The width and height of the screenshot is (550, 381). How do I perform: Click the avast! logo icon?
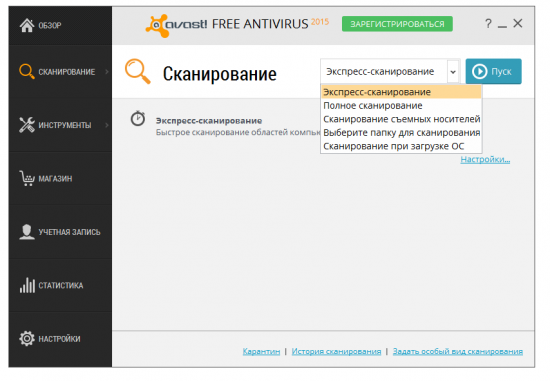pyautogui.click(x=157, y=25)
